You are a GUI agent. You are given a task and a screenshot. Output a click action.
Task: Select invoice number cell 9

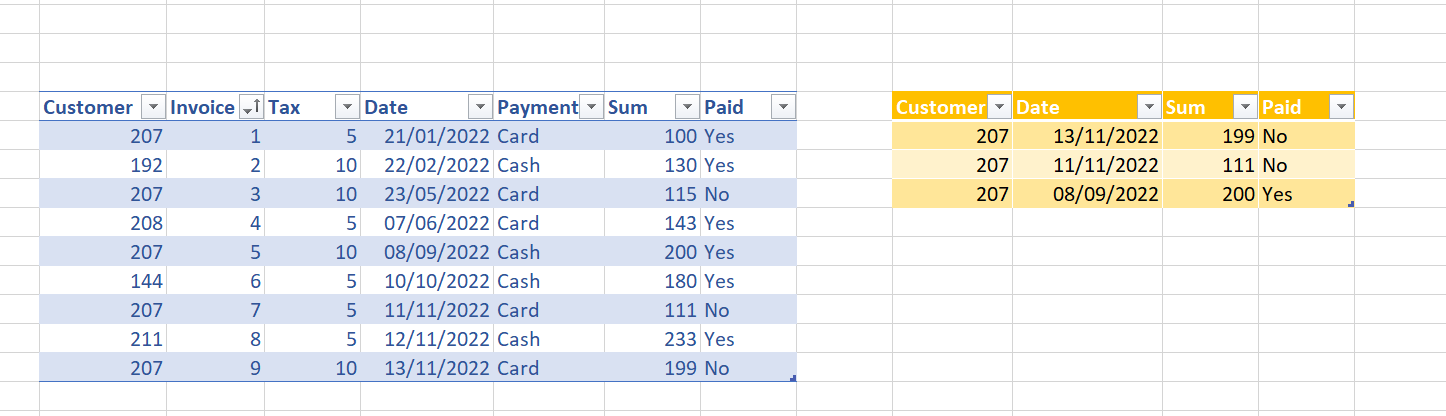click(216, 368)
